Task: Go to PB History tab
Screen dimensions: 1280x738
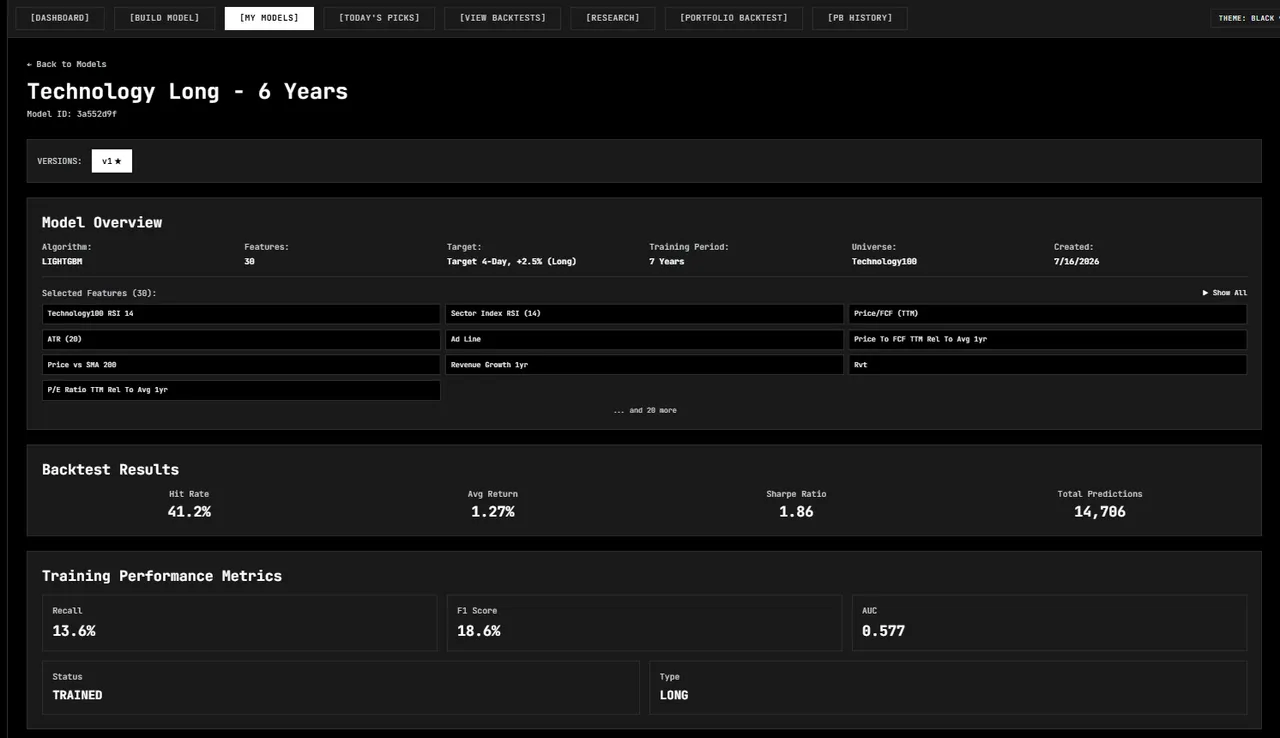Action: (x=860, y=18)
